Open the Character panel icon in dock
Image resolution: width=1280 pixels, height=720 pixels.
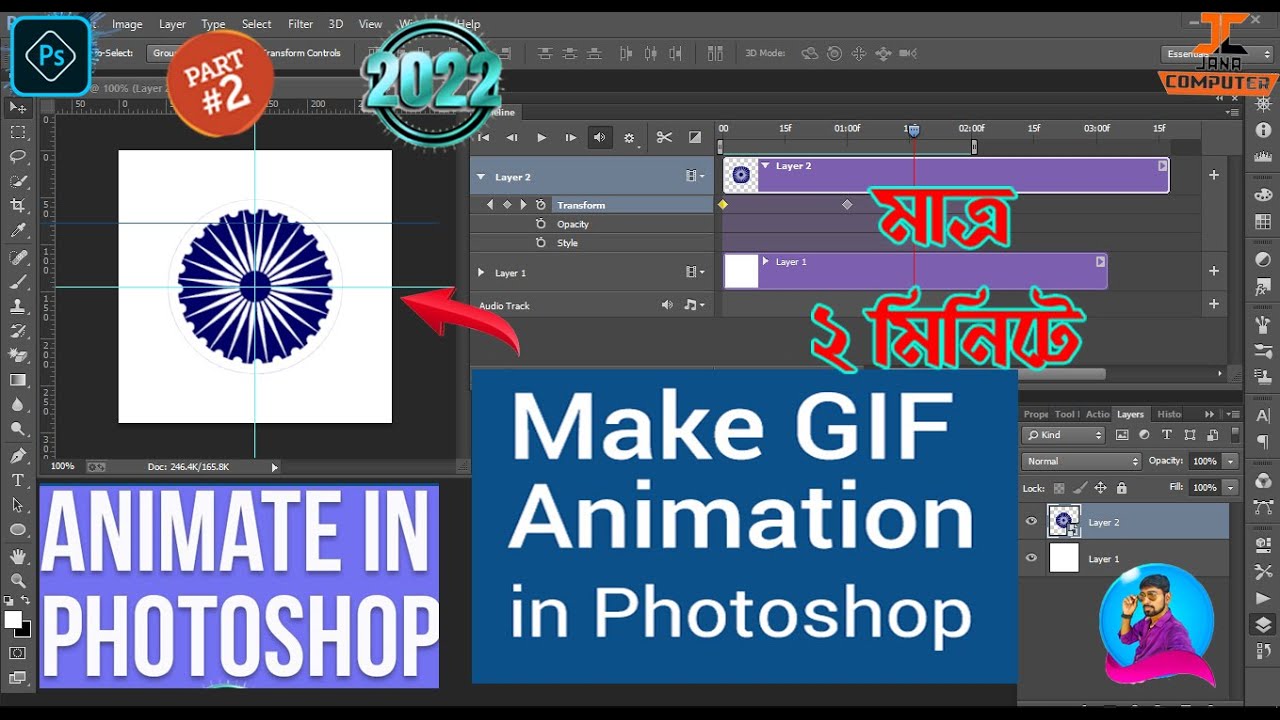pos(1263,416)
